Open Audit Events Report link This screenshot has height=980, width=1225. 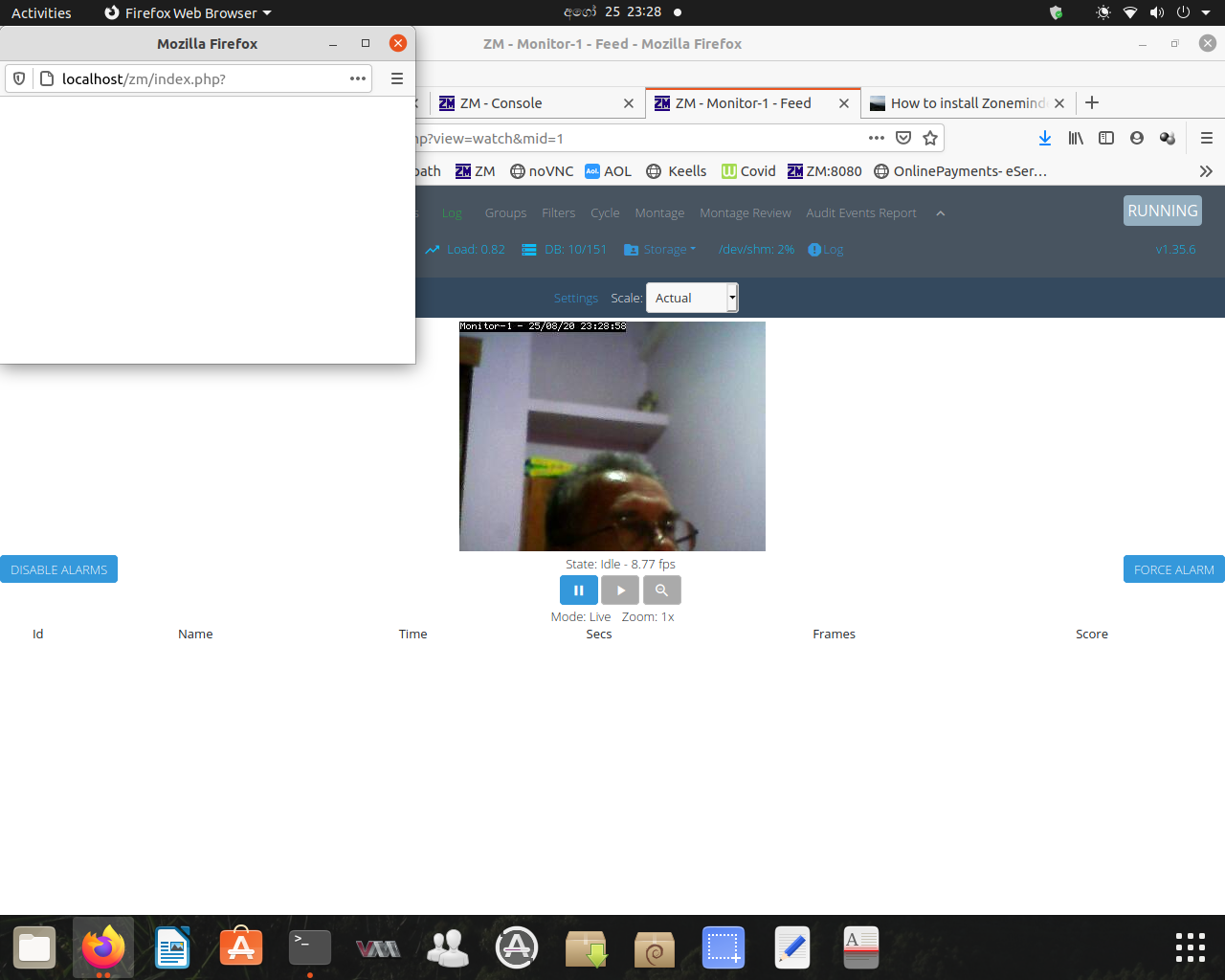coord(861,213)
